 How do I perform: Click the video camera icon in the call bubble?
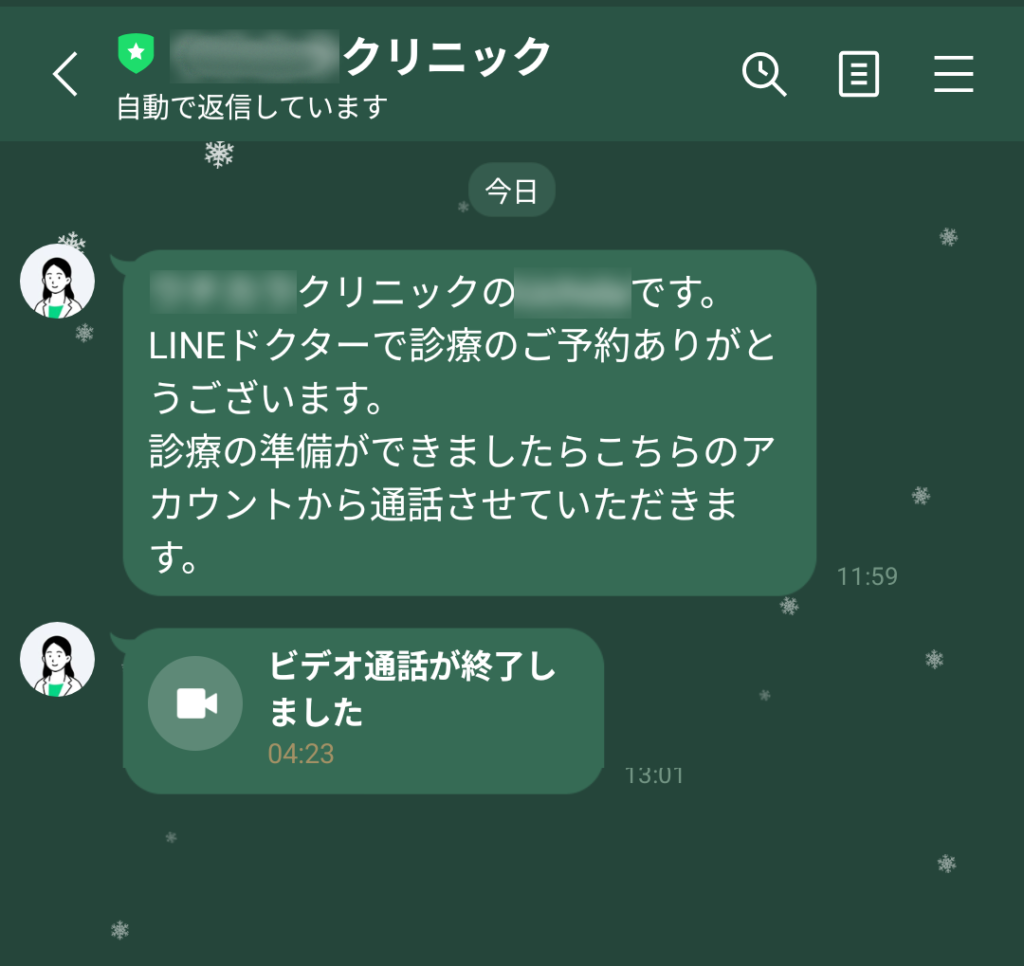tap(195, 703)
